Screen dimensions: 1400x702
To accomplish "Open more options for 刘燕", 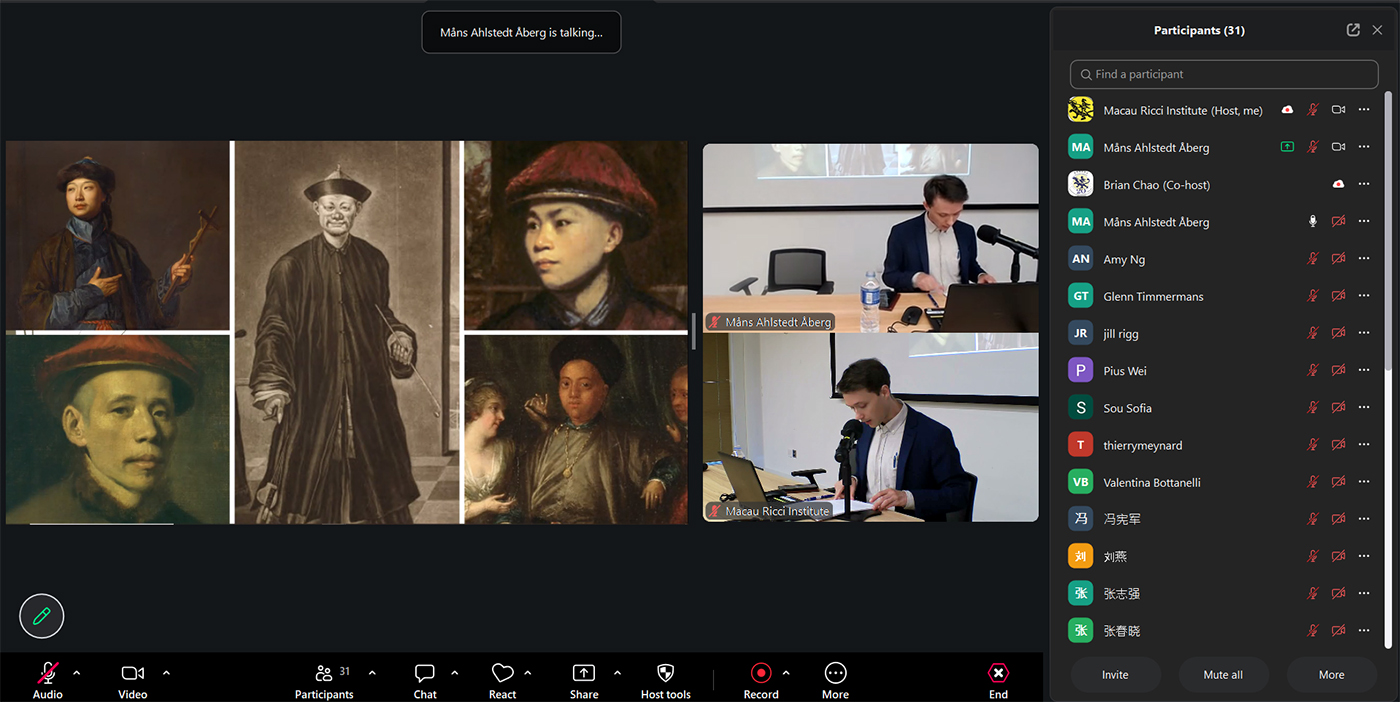I will [1364, 556].
